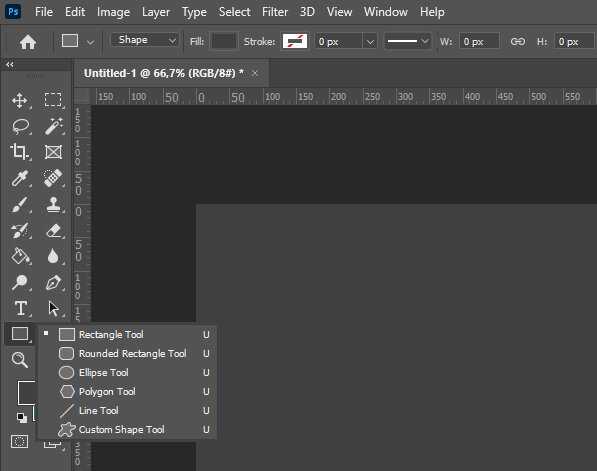Open the Filter menu

pyautogui.click(x=275, y=12)
